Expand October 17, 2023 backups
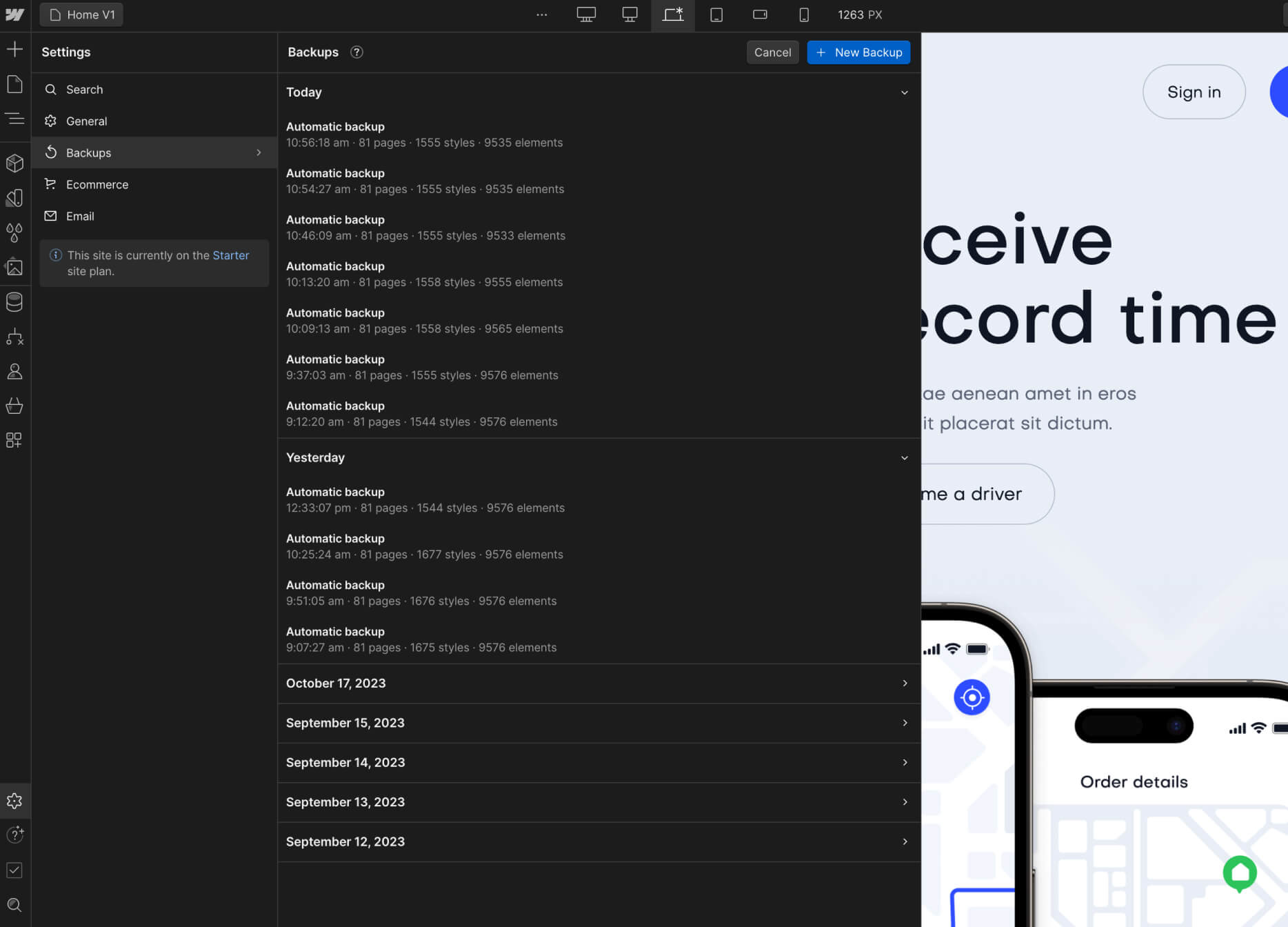 [598, 684]
